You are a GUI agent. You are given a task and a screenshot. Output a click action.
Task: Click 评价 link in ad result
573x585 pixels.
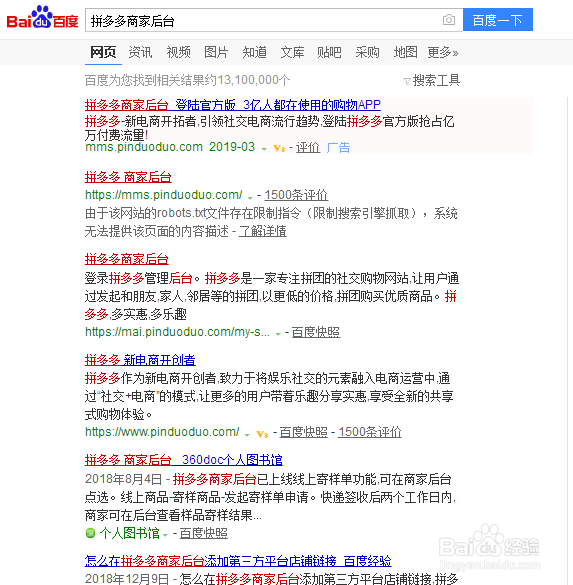point(308,148)
